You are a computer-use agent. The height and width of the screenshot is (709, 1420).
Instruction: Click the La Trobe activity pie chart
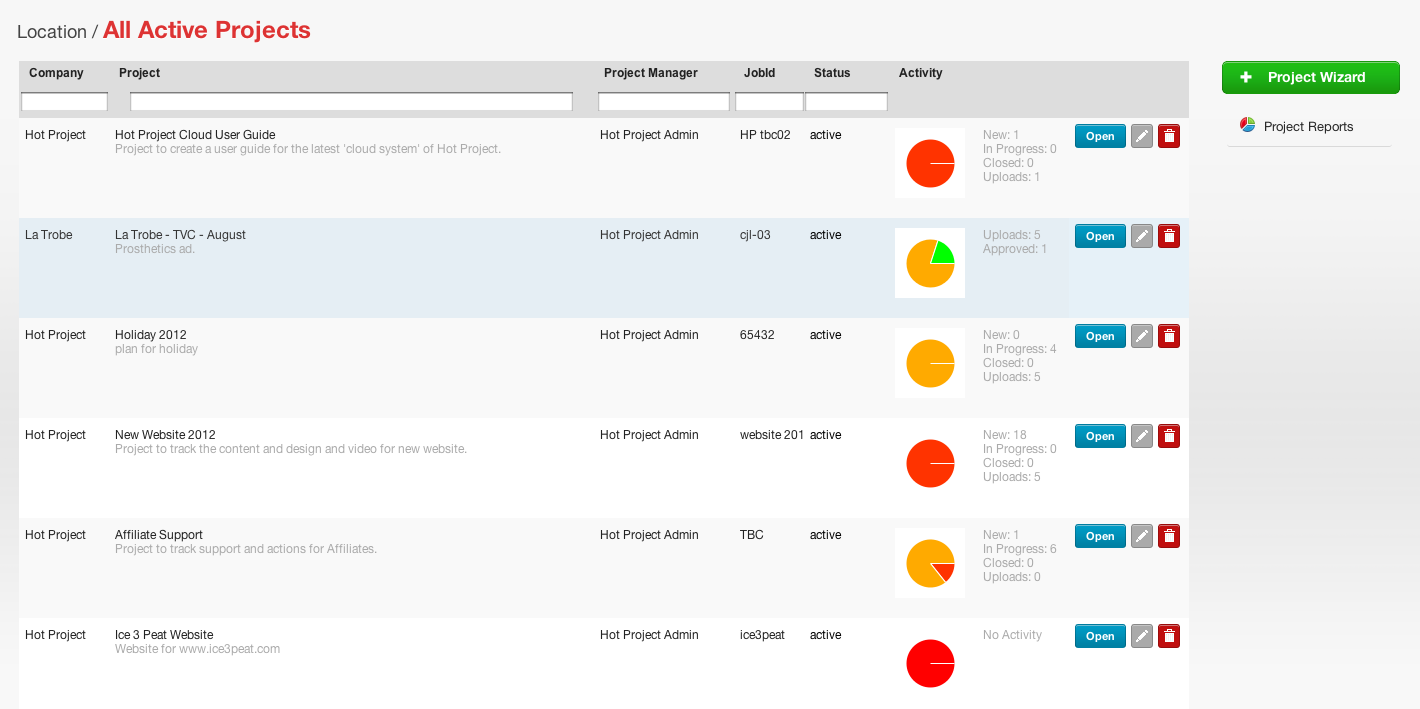click(930, 263)
